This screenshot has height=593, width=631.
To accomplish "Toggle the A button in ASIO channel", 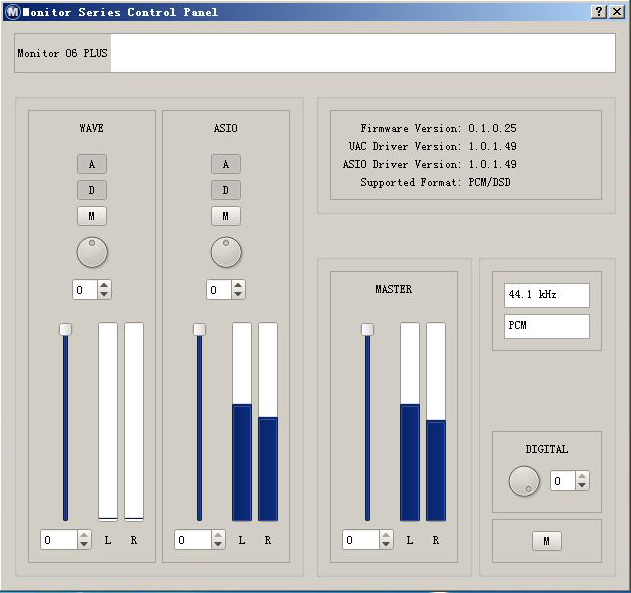I will (x=226, y=165).
